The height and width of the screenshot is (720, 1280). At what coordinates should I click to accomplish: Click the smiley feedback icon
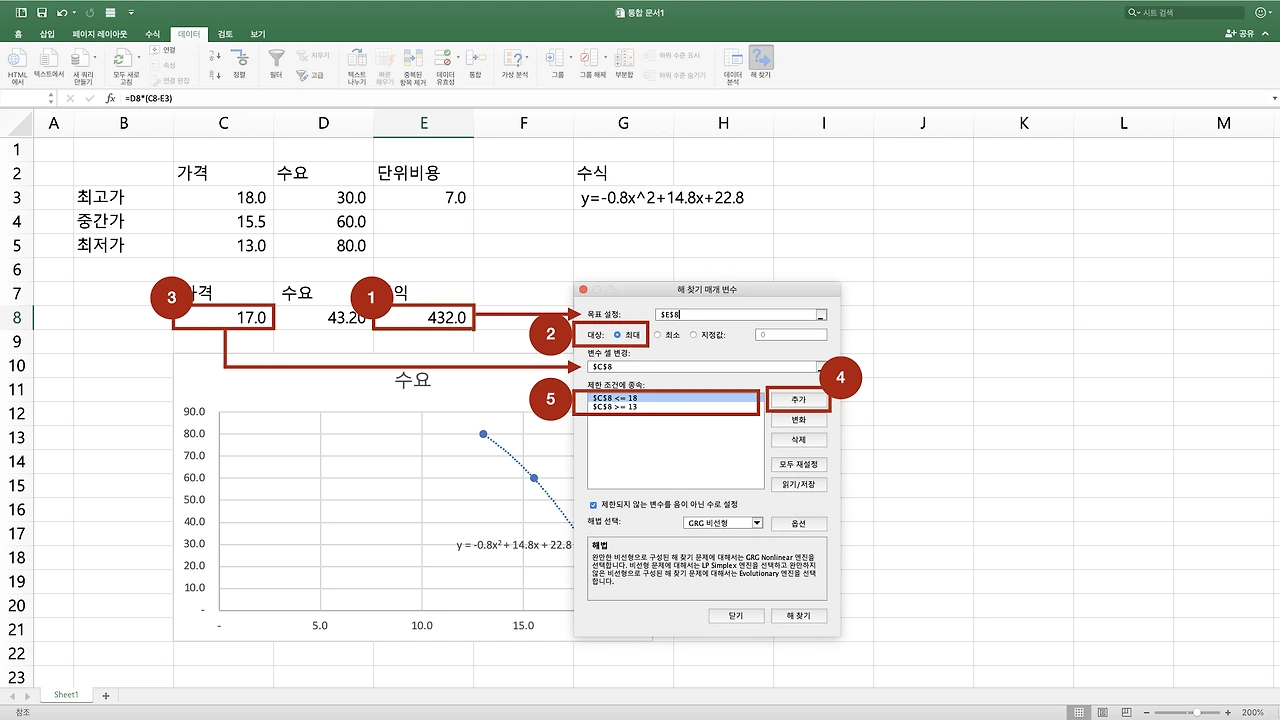click(x=1259, y=13)
